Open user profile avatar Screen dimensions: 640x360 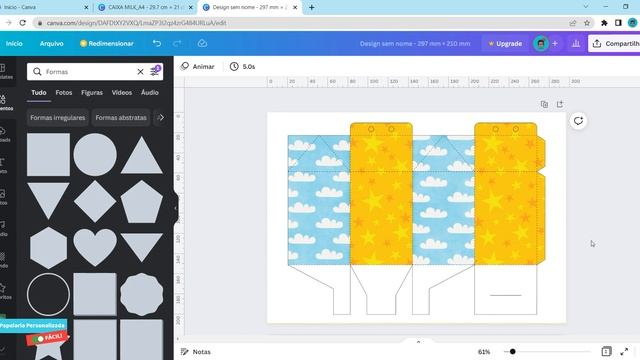(x=541, y=43)
